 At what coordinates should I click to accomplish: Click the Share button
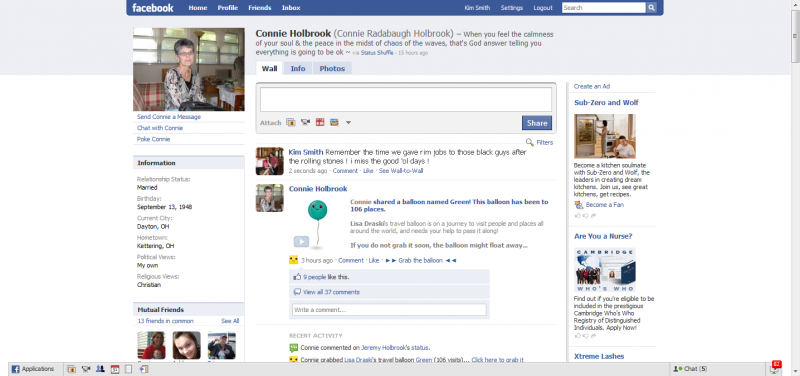[x=537, y=123]
